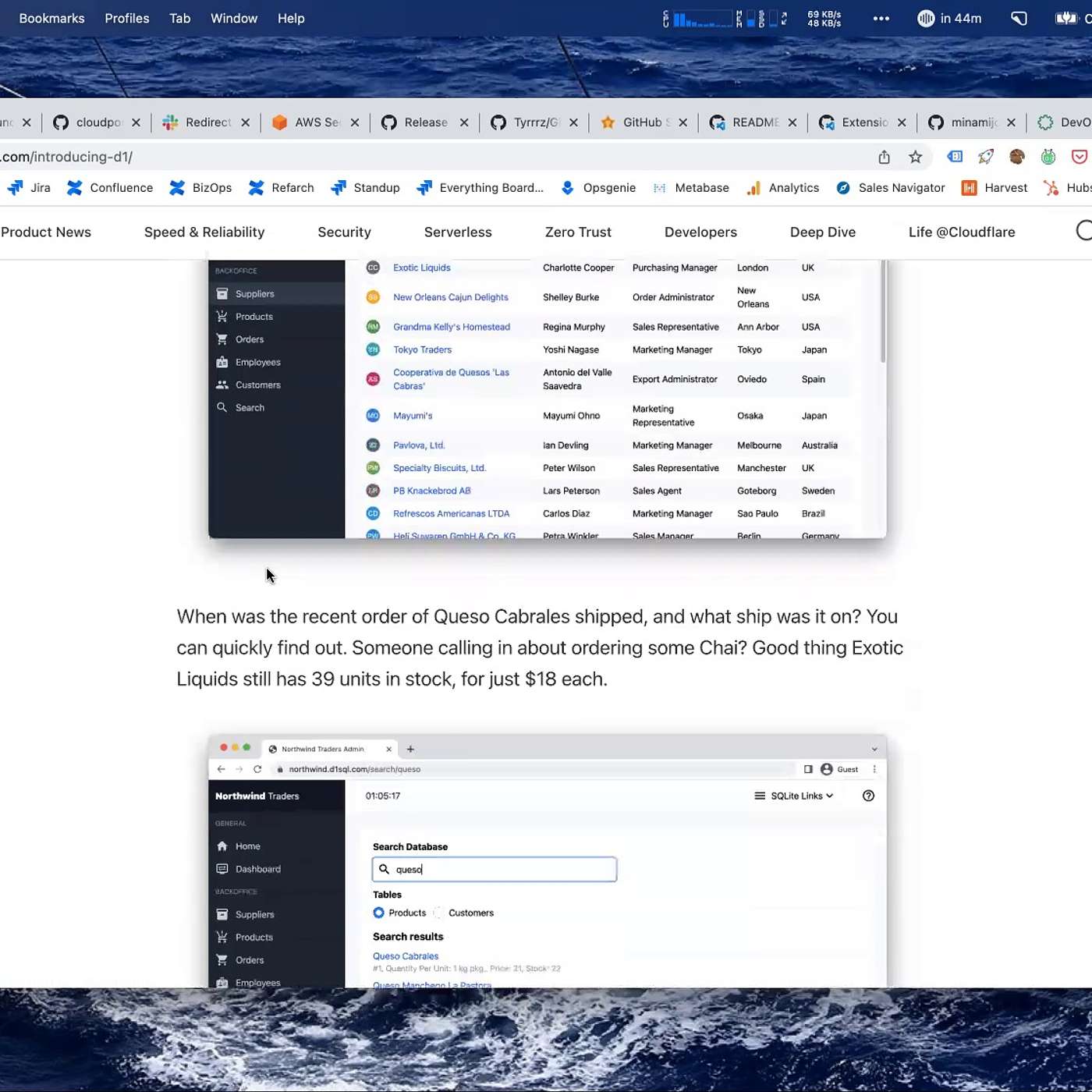Image resolution: width=1092 pixels, height=1092 pixels.
Task: Click the battery charging icon in menu bar
Action: point(1066,19)
